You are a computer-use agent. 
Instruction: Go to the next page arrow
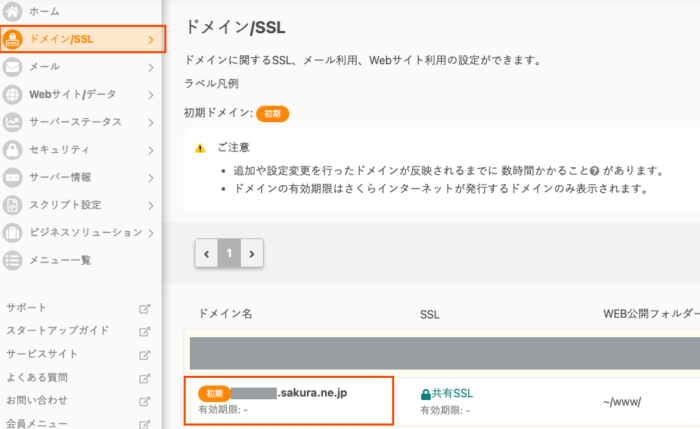click(x=251, y=254)
